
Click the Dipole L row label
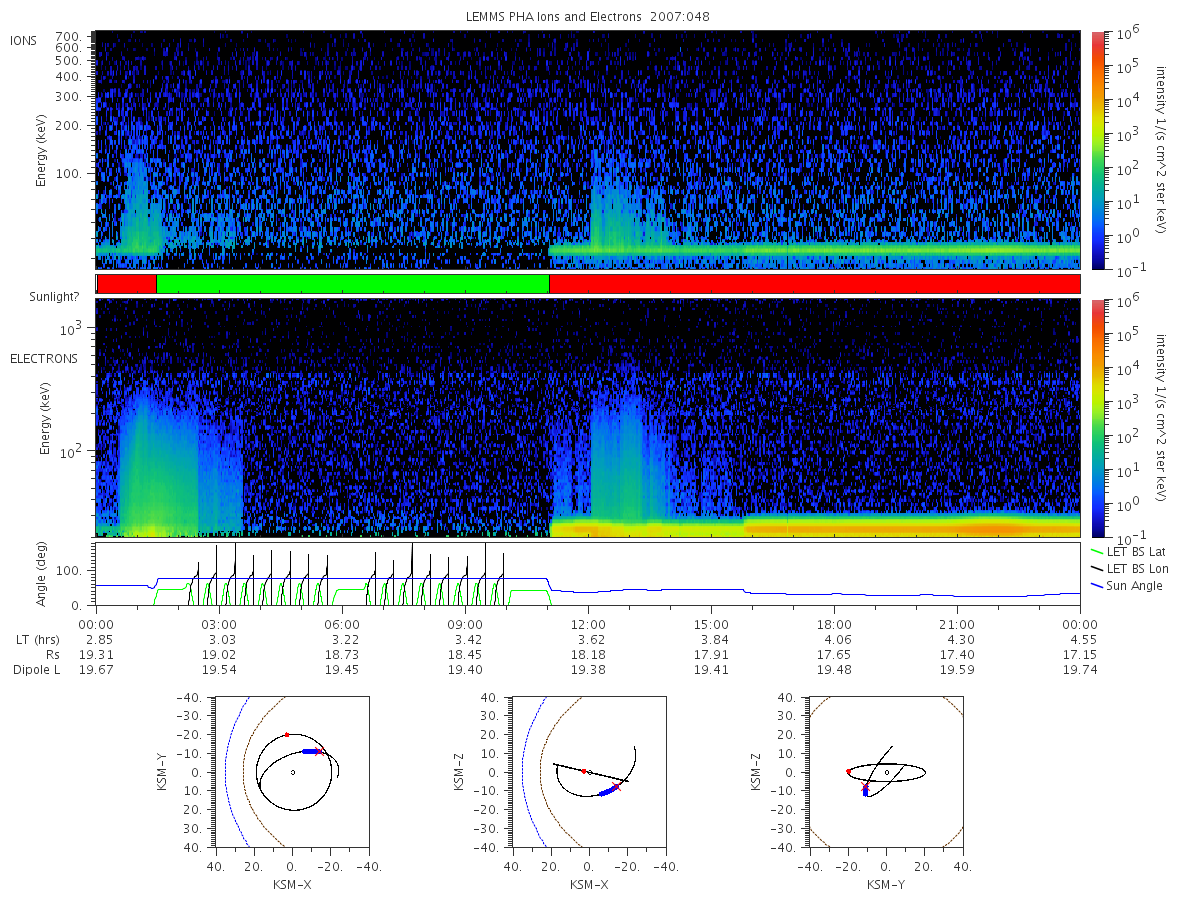click(x=36, y=670)
